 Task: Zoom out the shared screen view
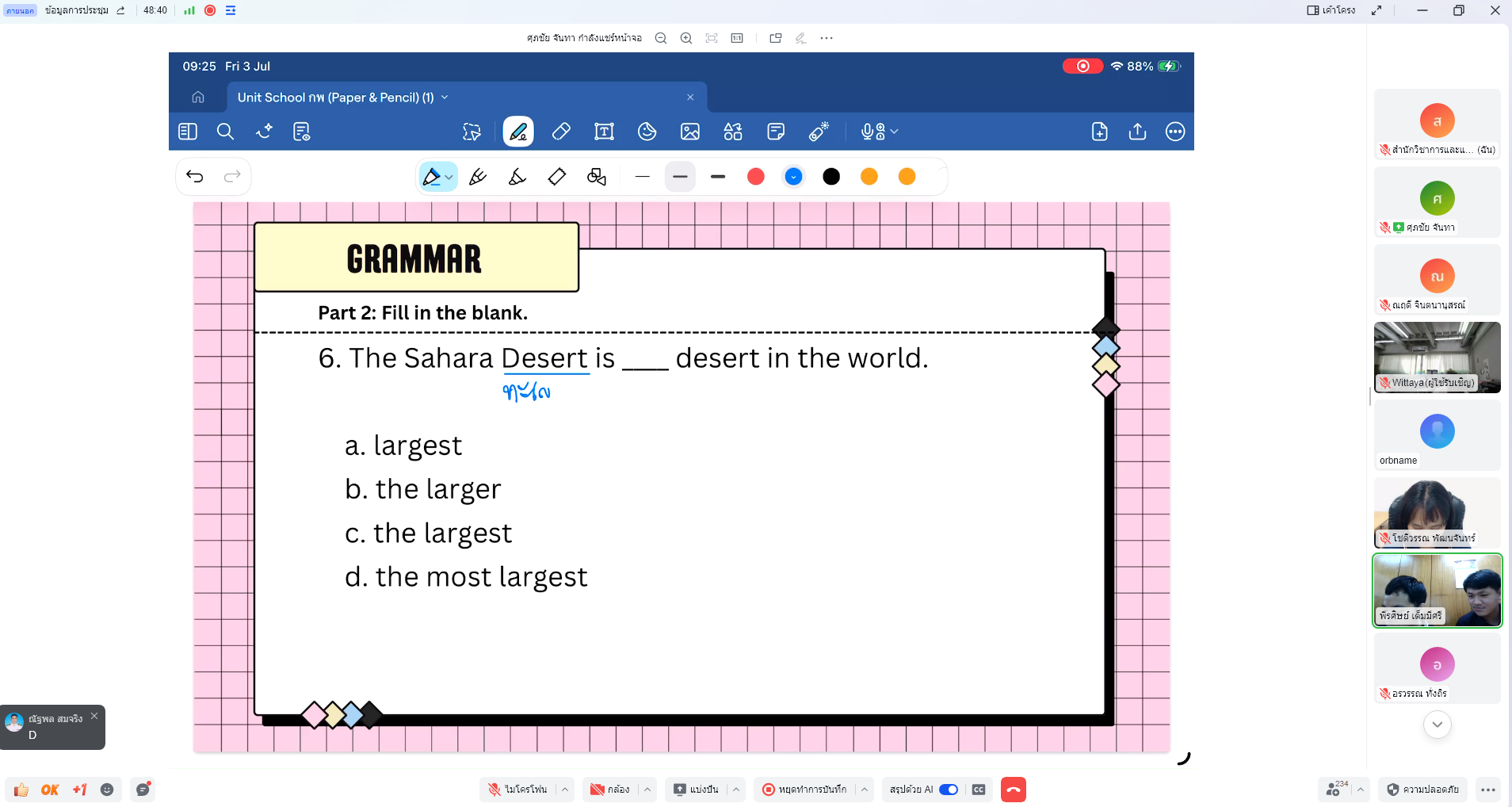(x=661, y=38)
